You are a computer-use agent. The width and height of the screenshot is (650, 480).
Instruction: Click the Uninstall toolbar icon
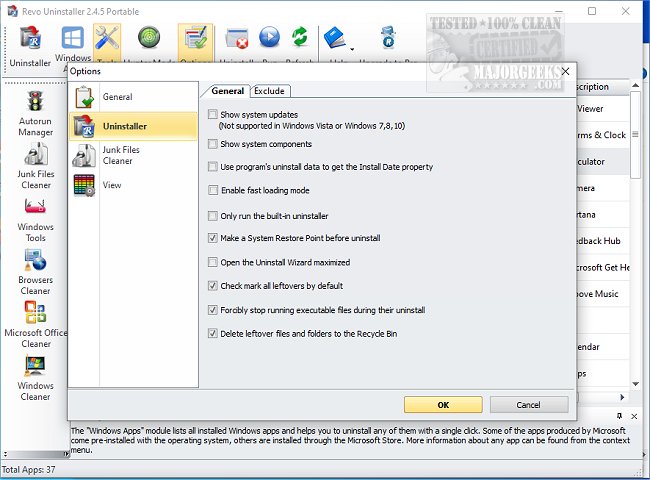[x=237, y=39]
